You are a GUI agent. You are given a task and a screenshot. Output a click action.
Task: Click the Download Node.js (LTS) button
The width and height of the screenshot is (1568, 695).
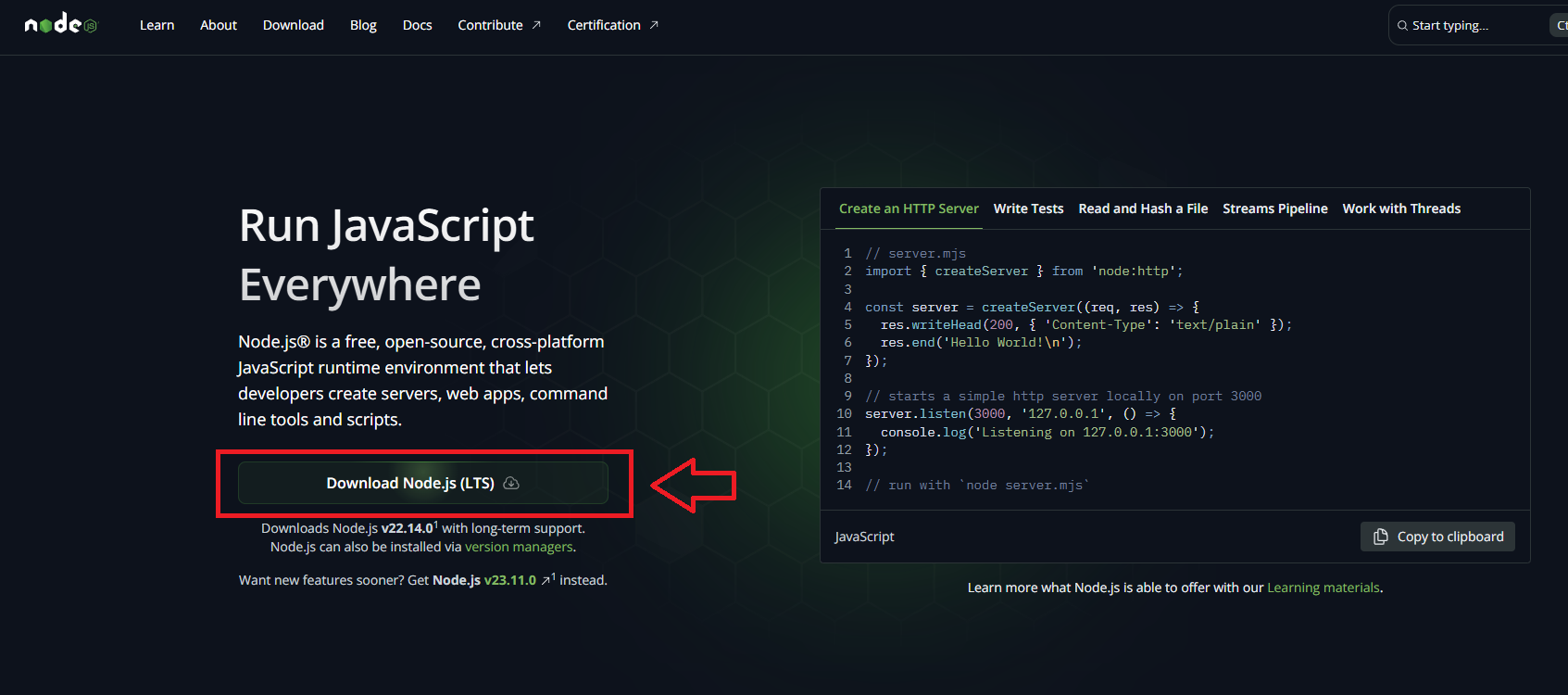423,483
